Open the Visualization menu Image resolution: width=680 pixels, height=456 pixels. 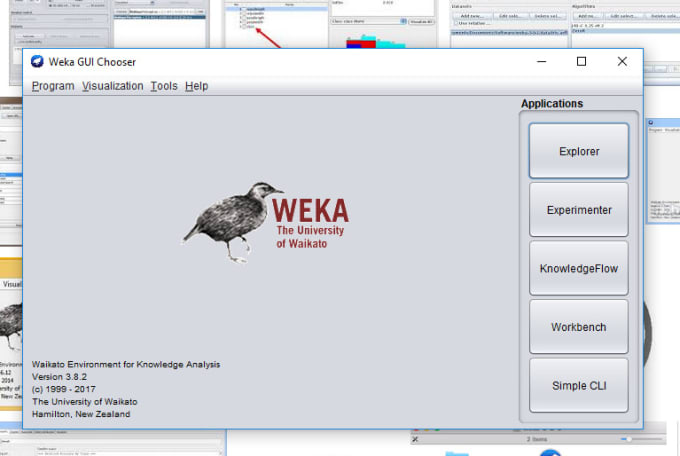pyautogui.click(x=113, y=86)
